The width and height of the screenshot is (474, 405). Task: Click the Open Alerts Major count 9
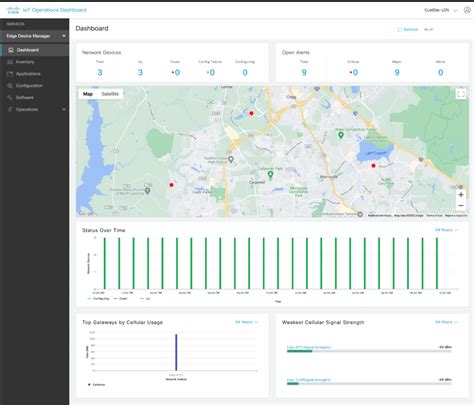(397, 72)
